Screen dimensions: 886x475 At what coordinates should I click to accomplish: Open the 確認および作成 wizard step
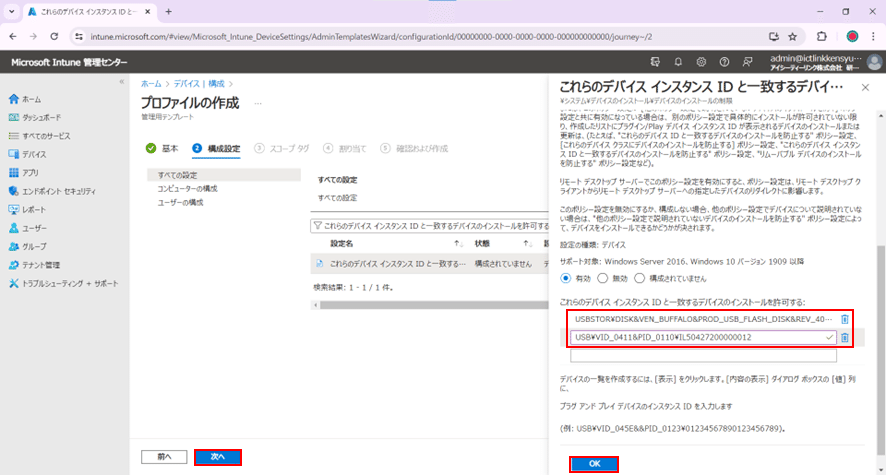click(x=414, y=149)
